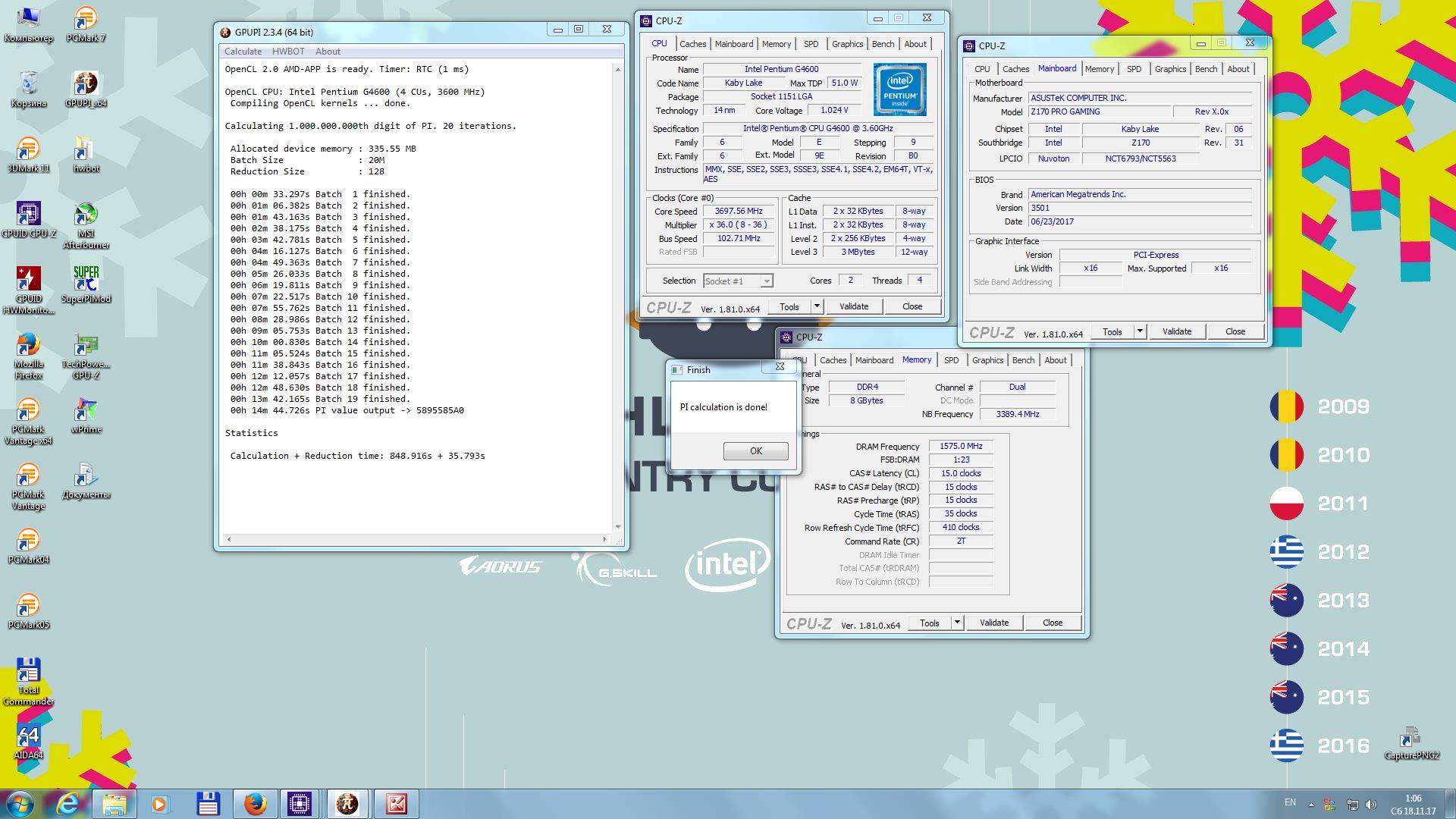
Task: Open Internet Explorer from taskbar
Action: 67,804
